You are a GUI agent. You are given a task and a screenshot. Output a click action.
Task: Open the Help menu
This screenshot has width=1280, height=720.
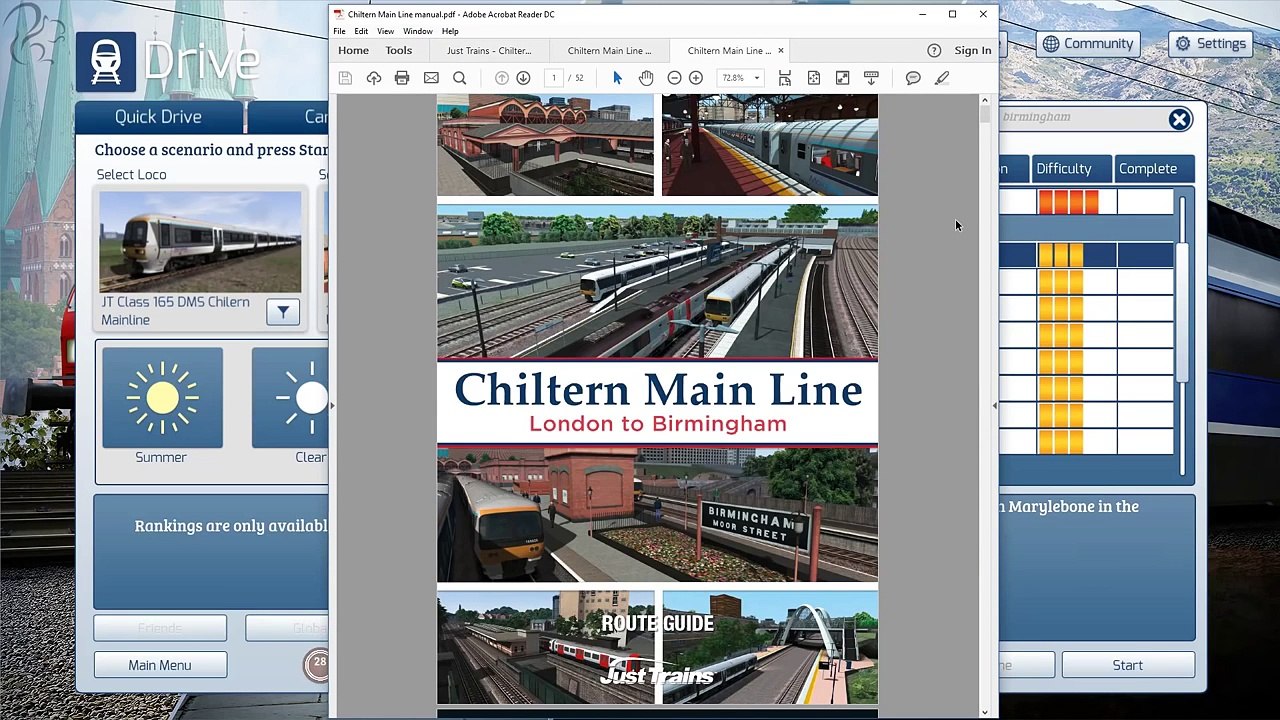pyautogui.click(x=450, y=31)
